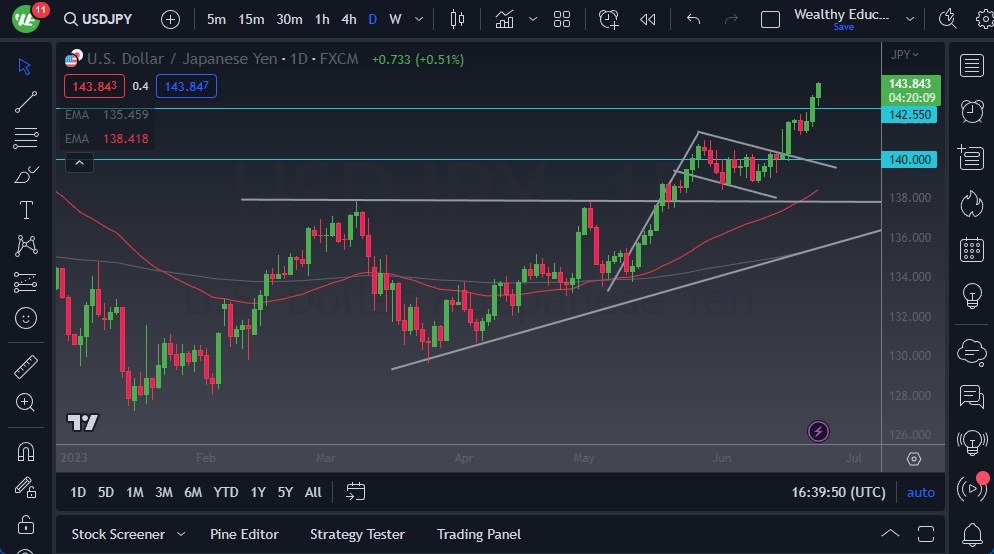Image resolution: width=994 pixels, height=554 pixels.
Task: Open the candlestick chart style selector
Action: (458, 19)
